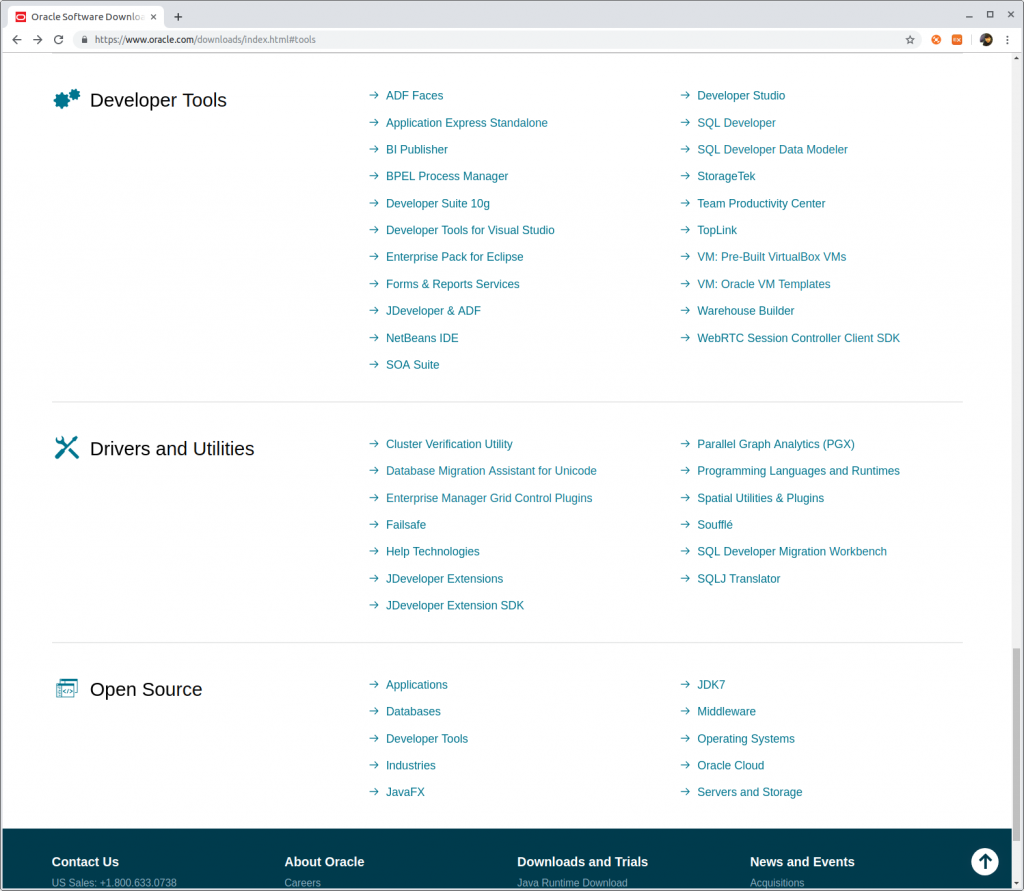This screenshot has width=1024, height=891.
Task: Open Developer Tools for Visual Studio link
Action: 470,231
